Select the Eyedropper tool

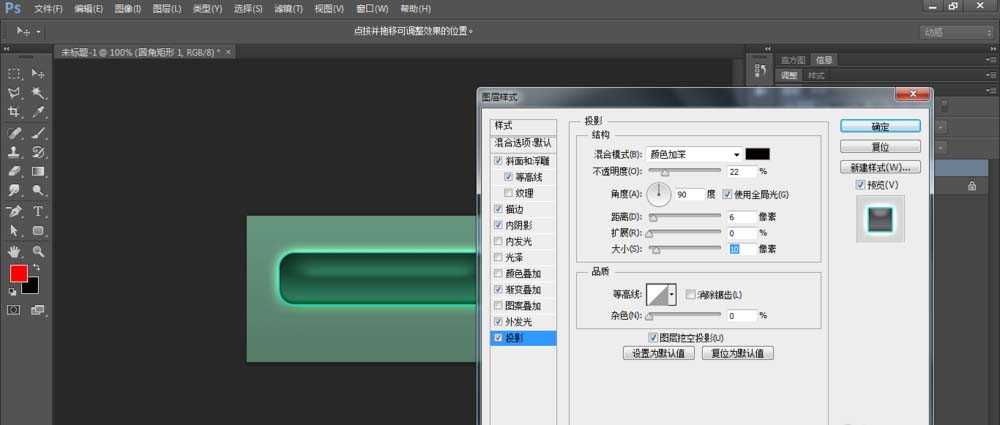click(38, 113)
